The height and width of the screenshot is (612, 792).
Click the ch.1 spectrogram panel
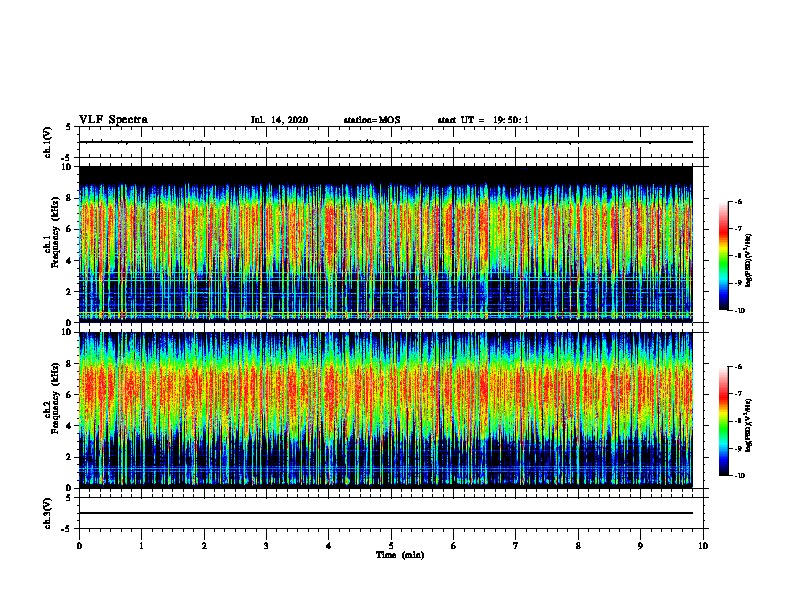tap(386, 244)
